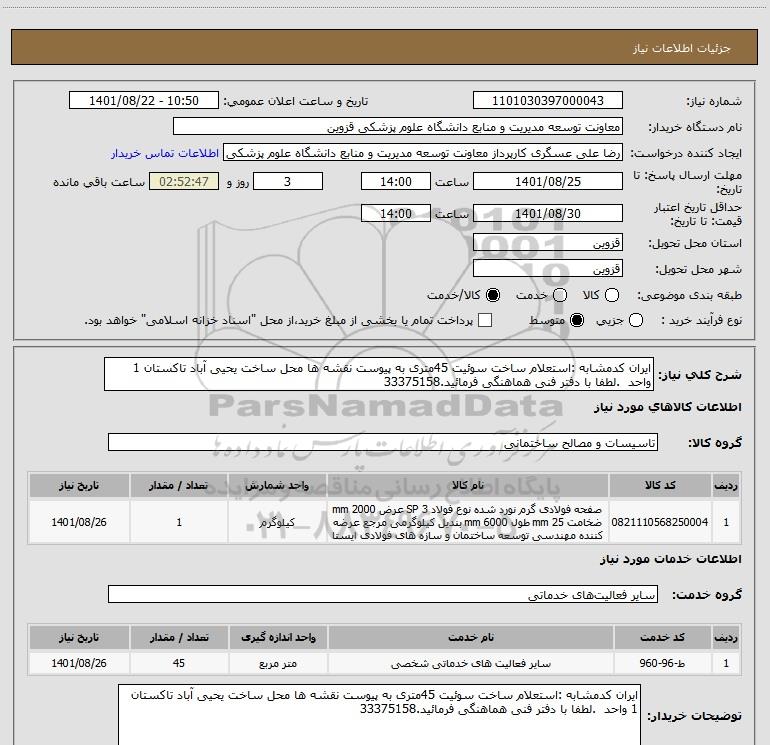
Task: Click the service code ط-96-960
Action: [x=662, y=663]
